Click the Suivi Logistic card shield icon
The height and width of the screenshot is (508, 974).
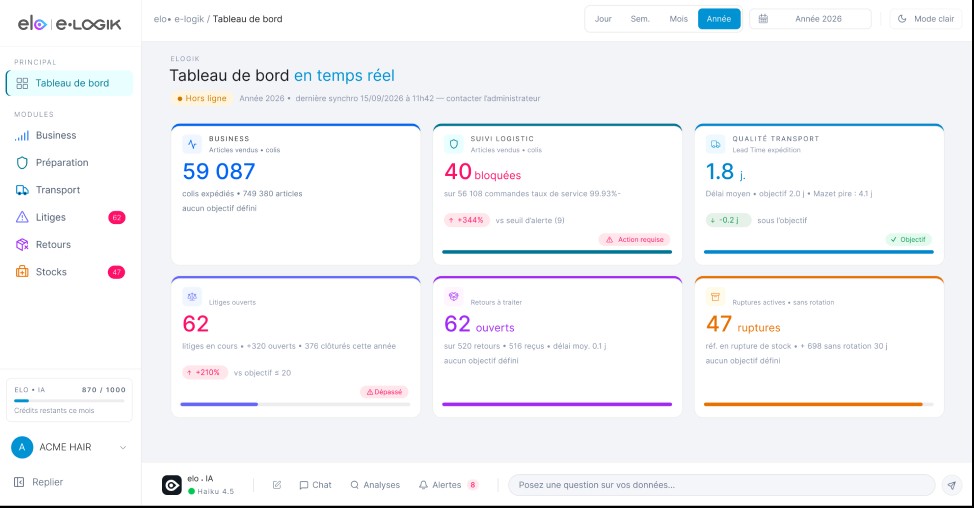click(453, 144)
